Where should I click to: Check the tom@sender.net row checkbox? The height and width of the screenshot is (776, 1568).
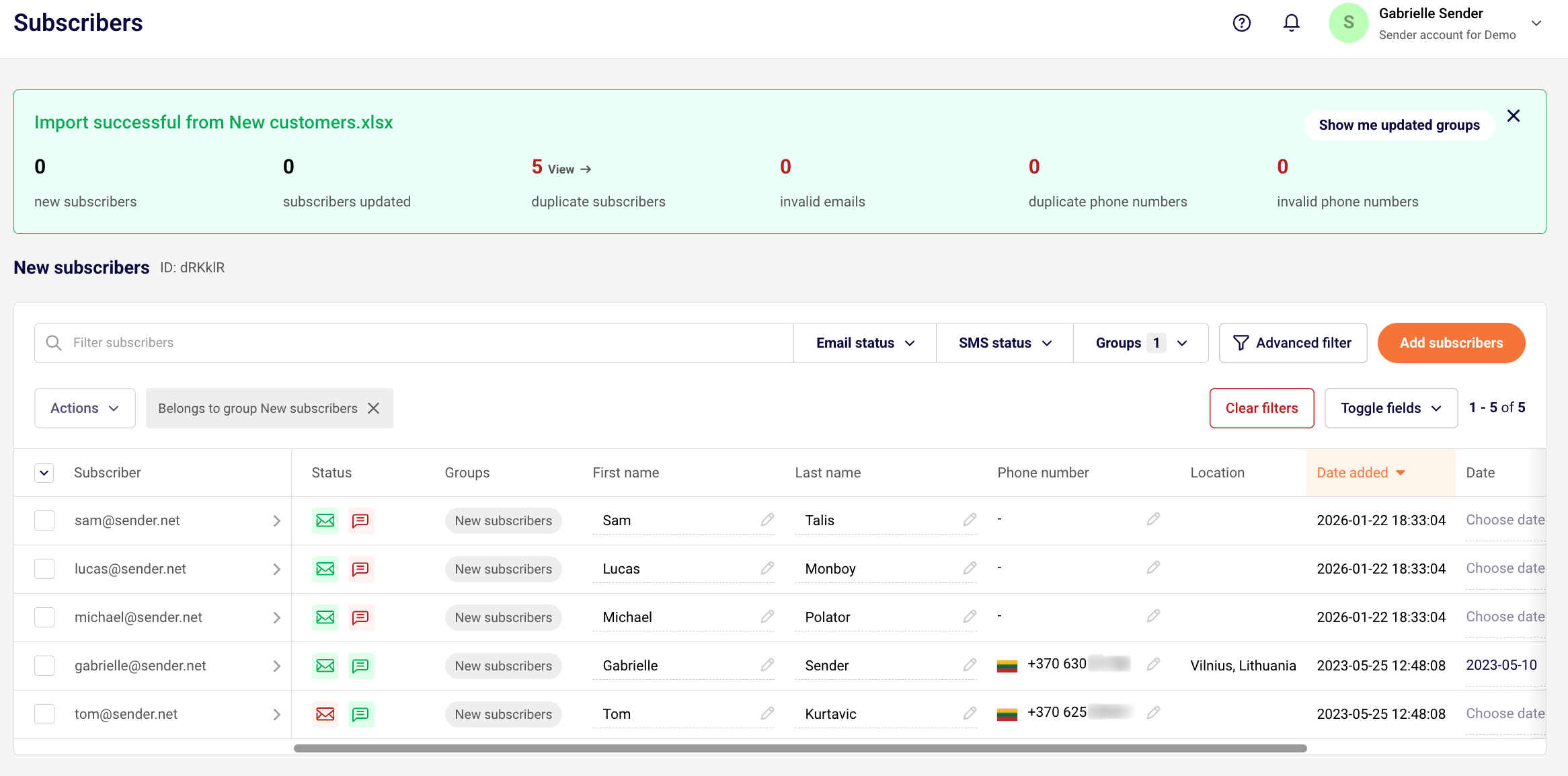click(44, 714)
